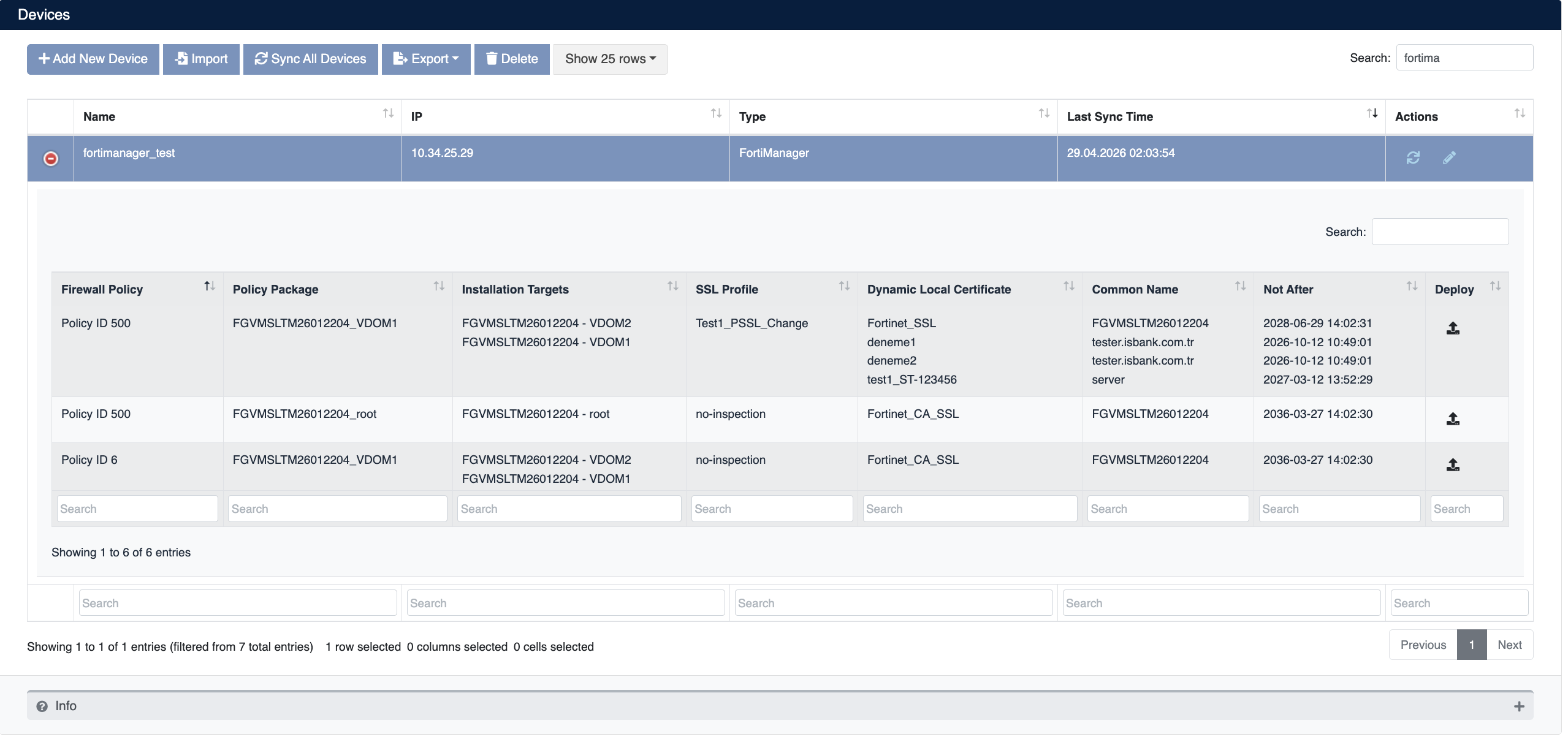Sort devices by Name column
This screenshot has width=1568, height=739.
[x=388, y=113]
